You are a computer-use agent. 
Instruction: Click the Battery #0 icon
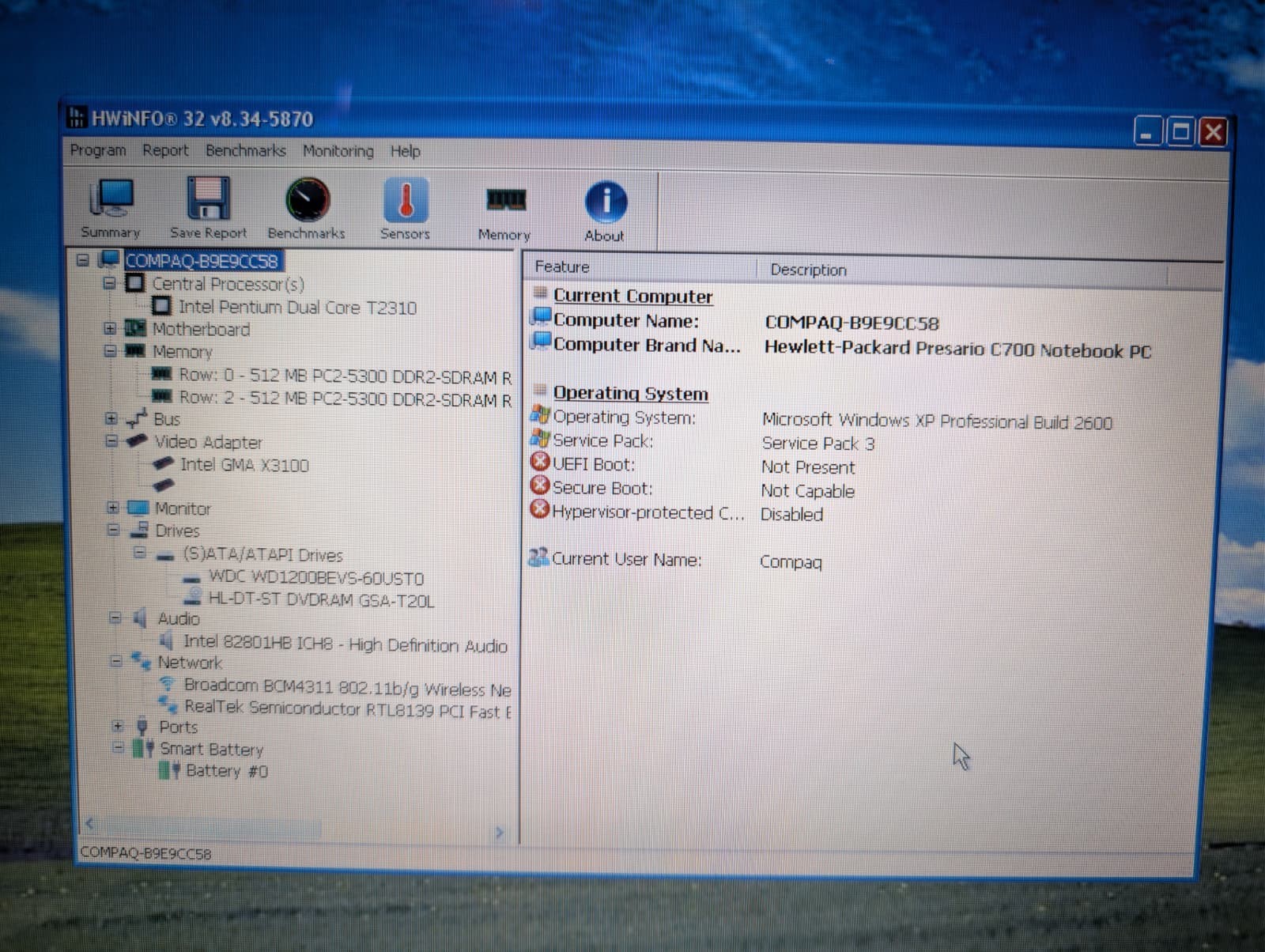(169, 770)
